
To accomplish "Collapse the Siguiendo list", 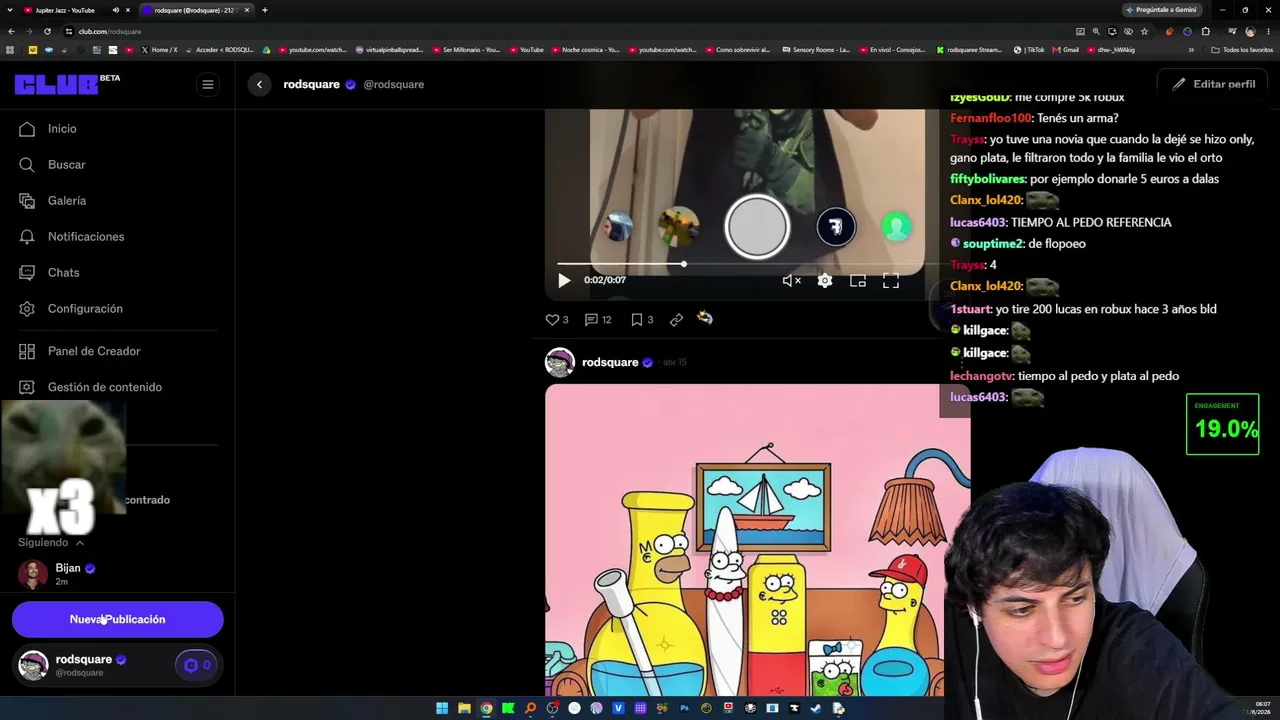I will click(51, 543).
